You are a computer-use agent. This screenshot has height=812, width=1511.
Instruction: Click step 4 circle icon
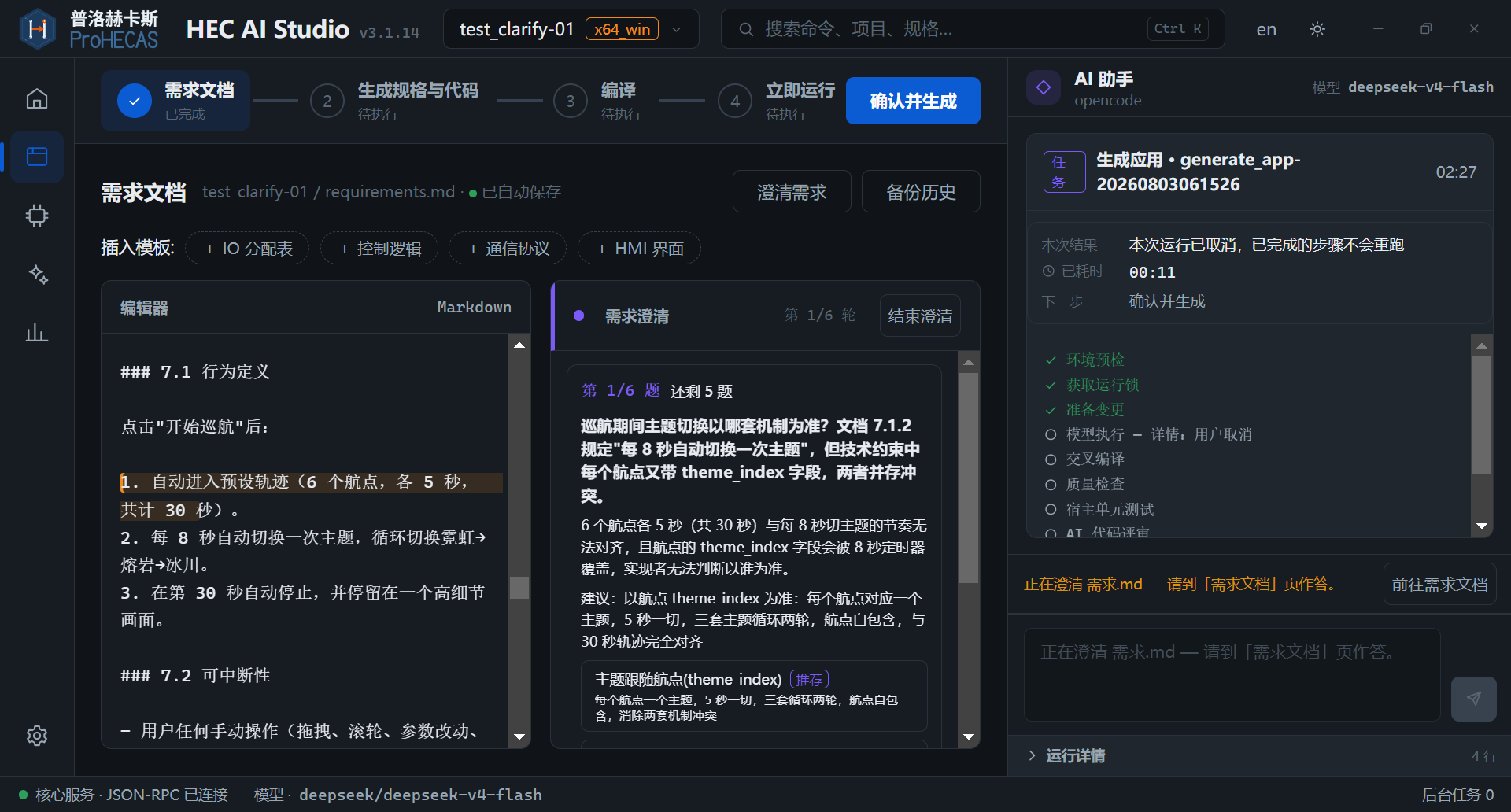(x=735, y=101)
